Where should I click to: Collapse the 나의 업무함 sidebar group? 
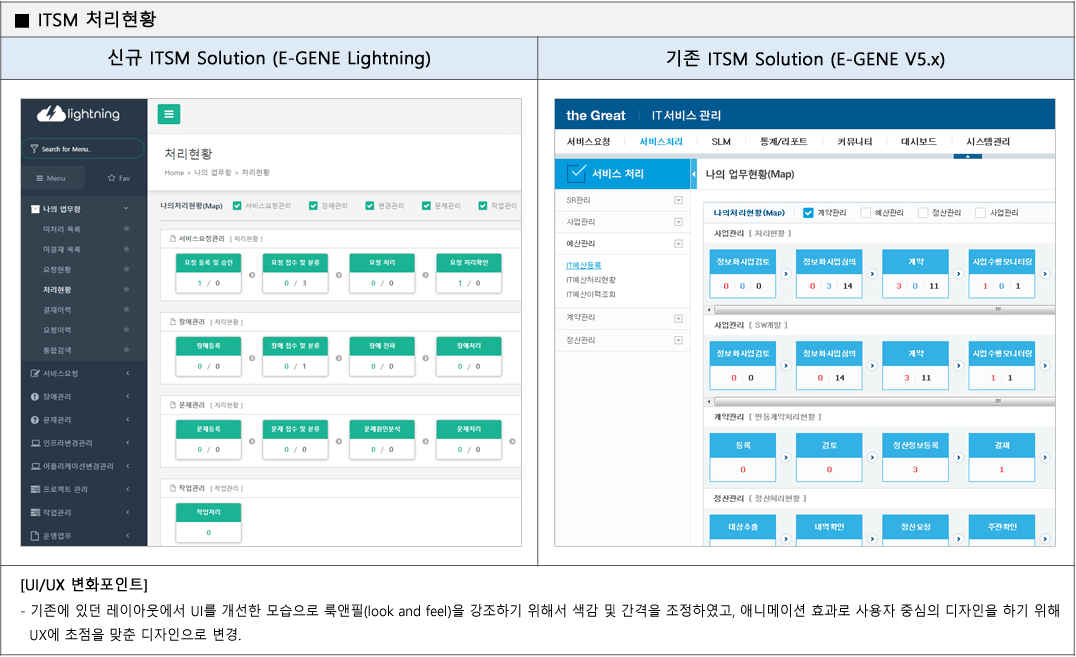(x=126, y=209)
